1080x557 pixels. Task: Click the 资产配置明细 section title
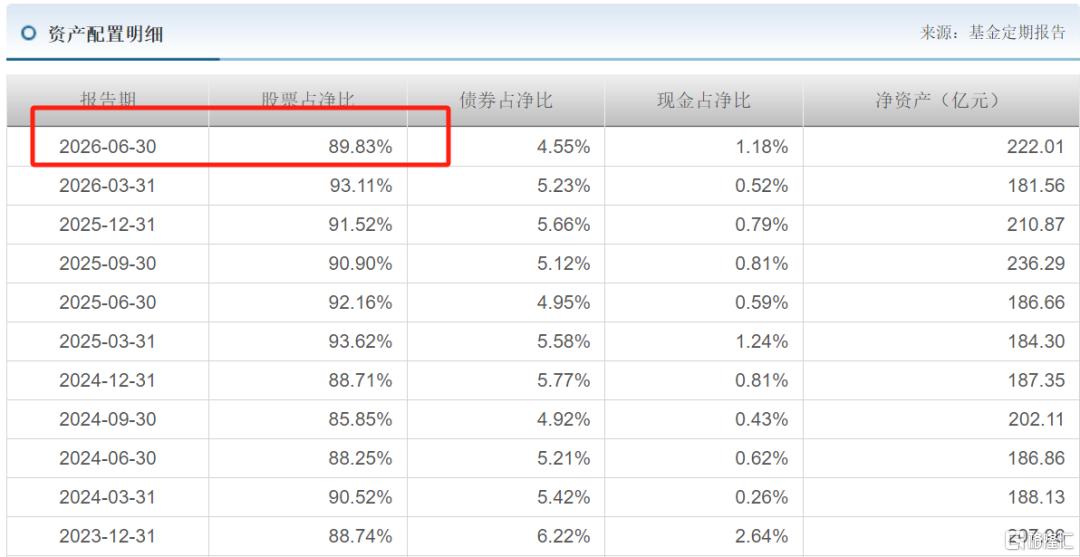[x=105, y=34]
